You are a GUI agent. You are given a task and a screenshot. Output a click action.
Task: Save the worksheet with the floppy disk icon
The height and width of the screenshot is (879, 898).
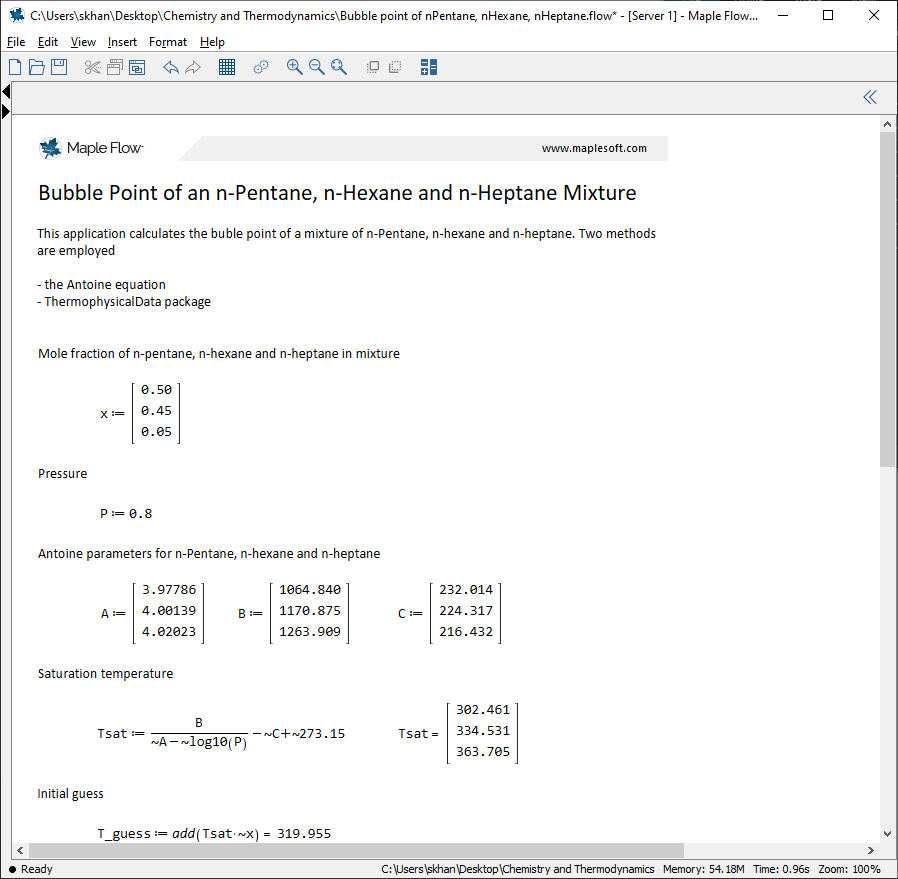59,67
